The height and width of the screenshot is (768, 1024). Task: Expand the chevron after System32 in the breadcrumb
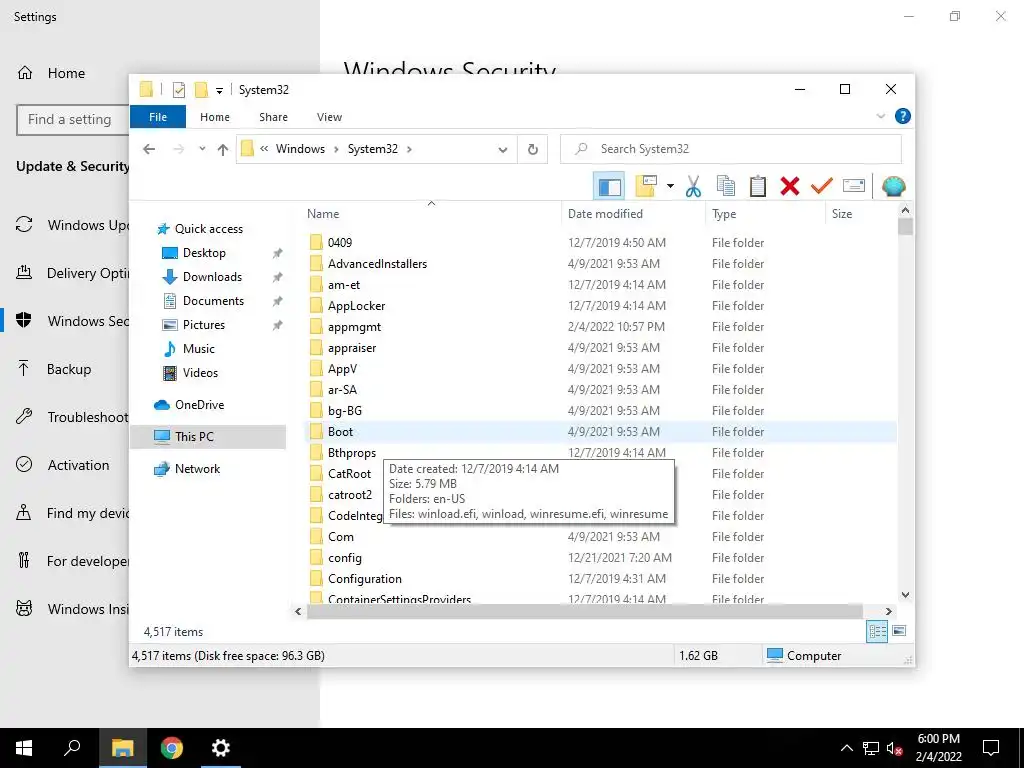coord(409,149)
